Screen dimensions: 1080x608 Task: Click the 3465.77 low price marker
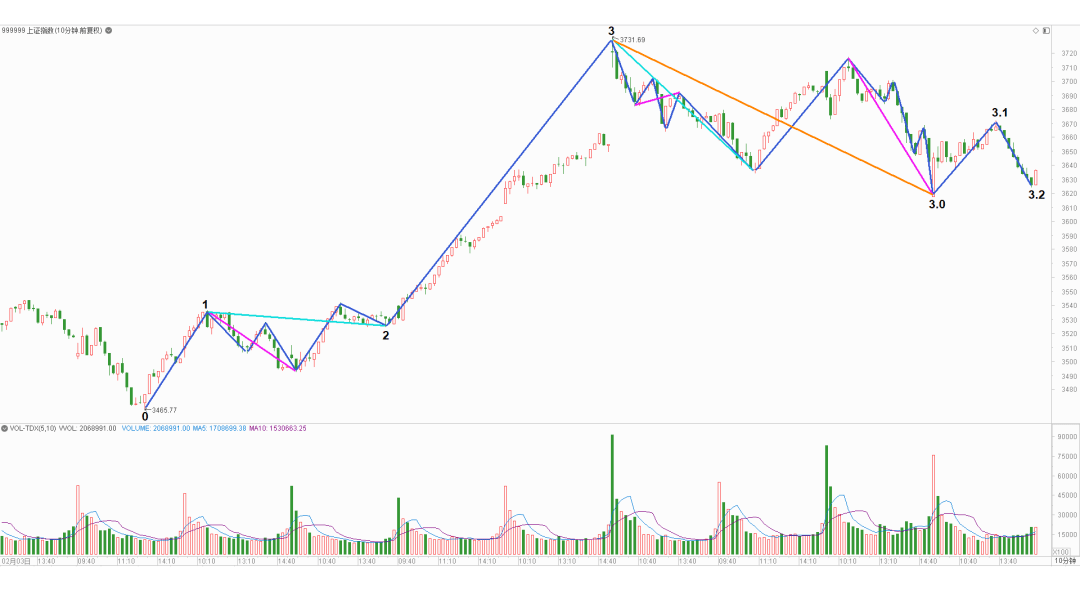point(163,410)
